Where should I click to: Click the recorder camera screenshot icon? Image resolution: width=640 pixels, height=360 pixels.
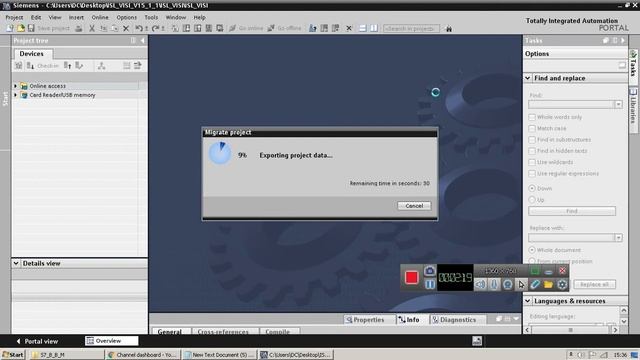coord(429,271)
